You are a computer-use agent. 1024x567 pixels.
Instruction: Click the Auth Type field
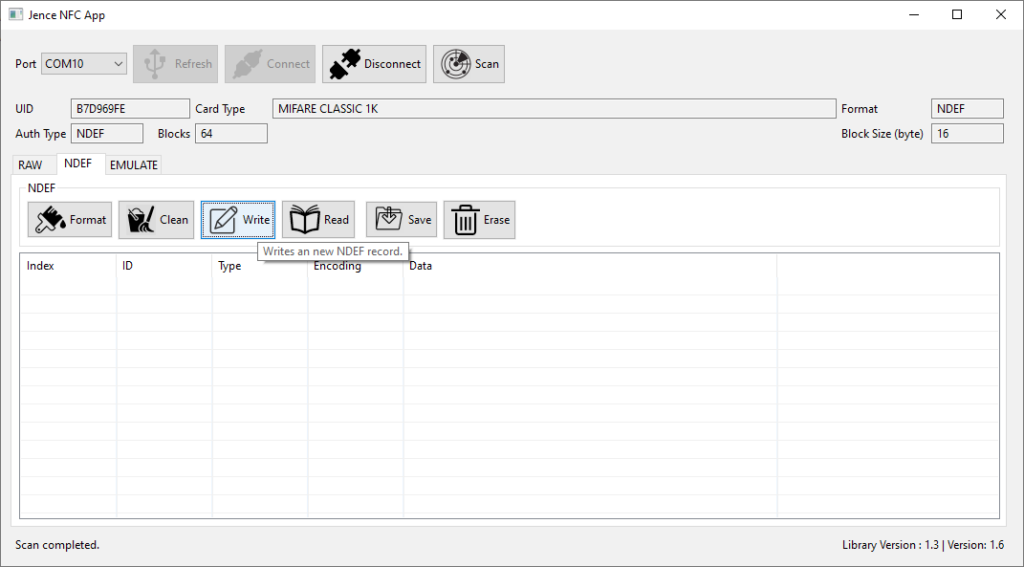click(107, 133)
